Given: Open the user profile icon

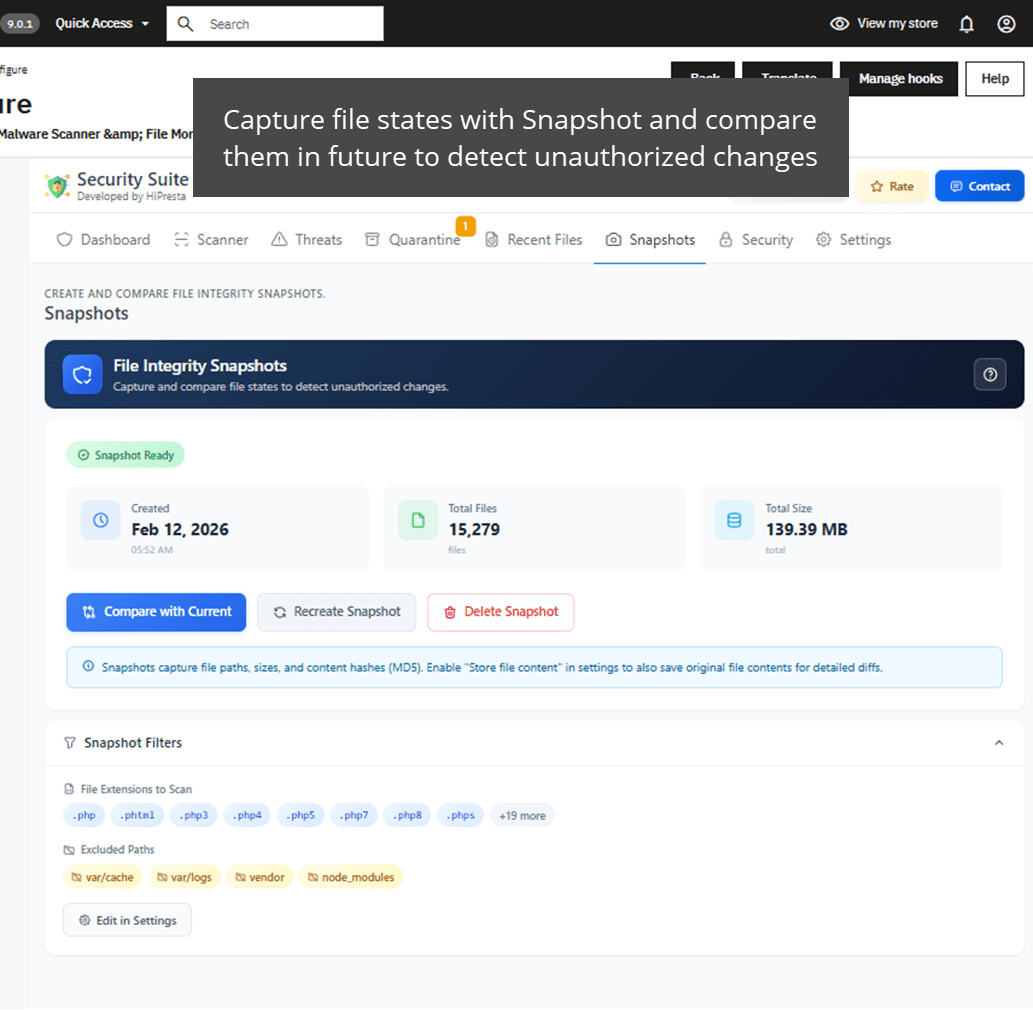Looking at the screenshot, I should pyautogui.click(x=1005, y=24).
